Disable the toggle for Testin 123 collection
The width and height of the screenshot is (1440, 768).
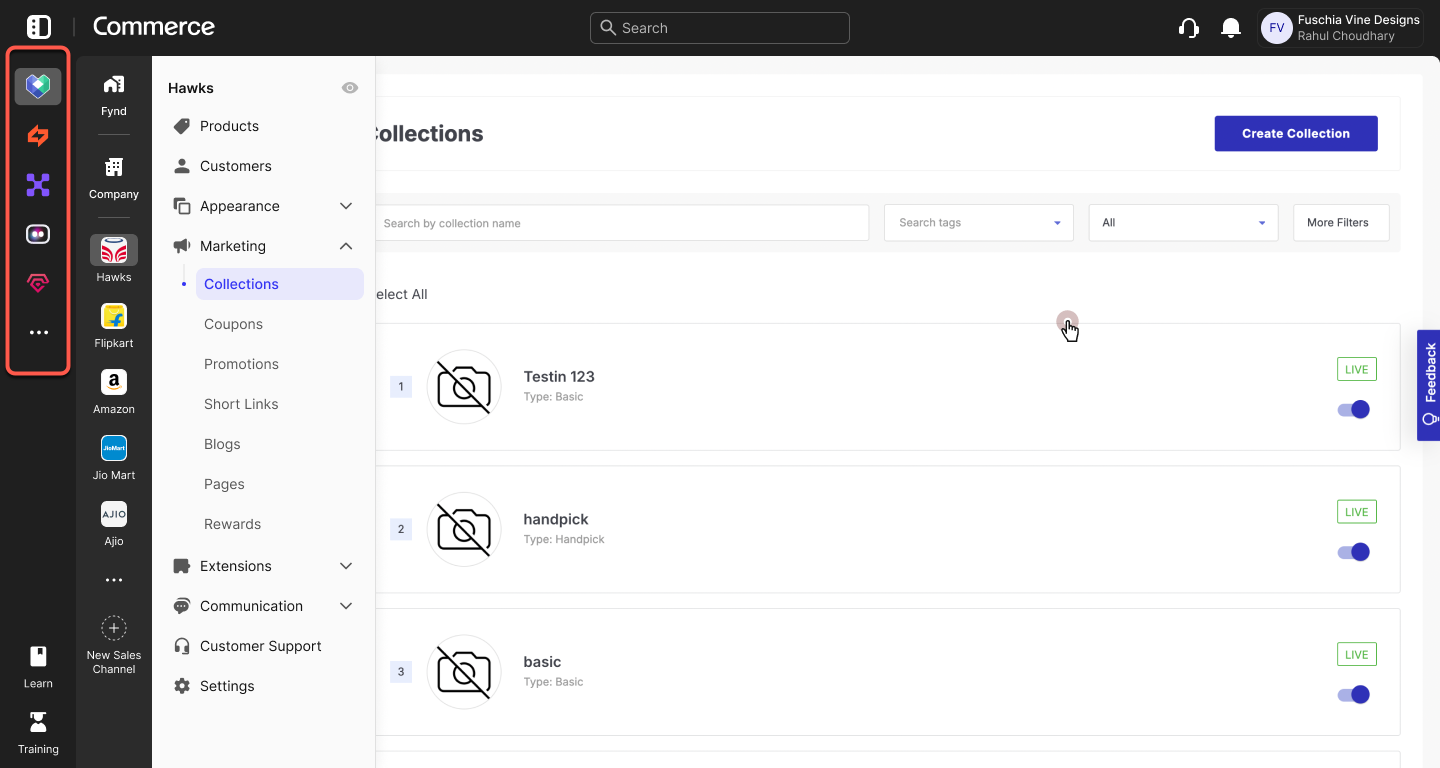(1353, 409)
